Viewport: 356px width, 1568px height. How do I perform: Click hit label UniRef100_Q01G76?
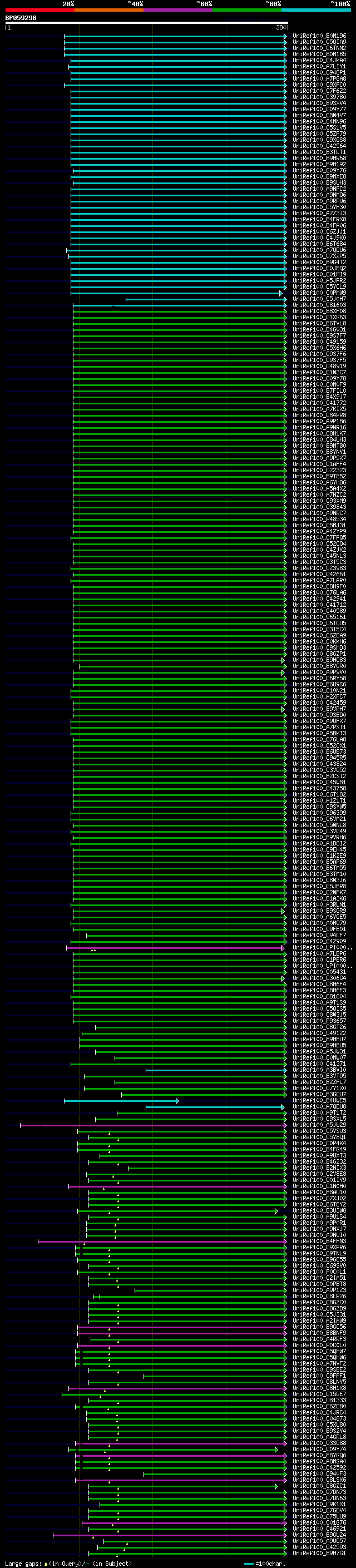[319, 1522]
